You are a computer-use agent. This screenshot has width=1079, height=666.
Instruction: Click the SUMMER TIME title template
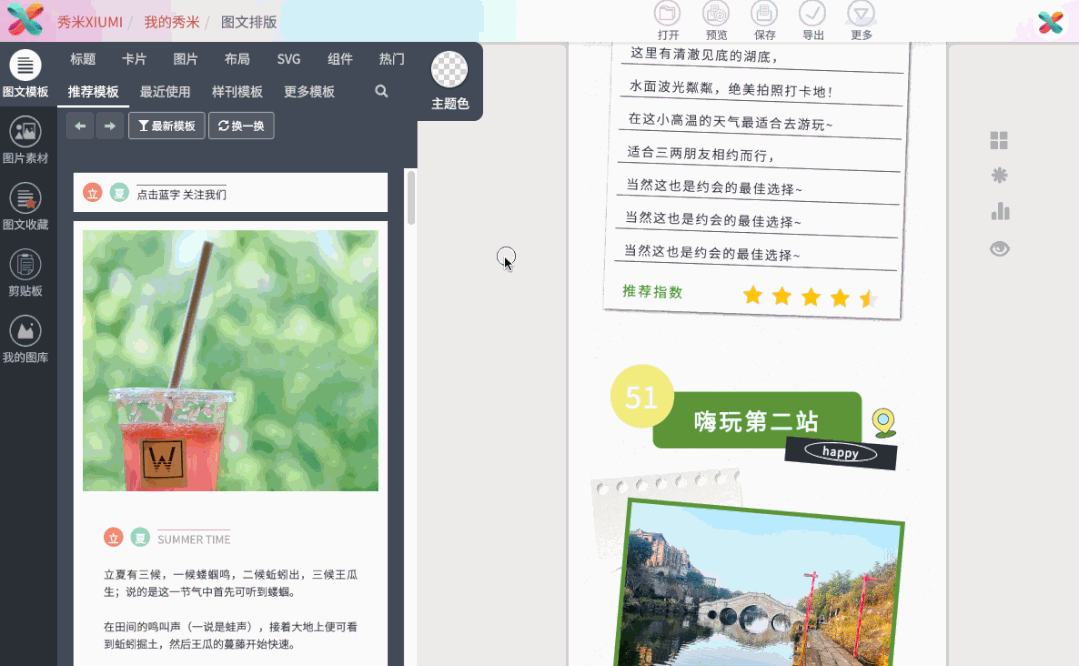pyautogui.click(x=167, y=537)
